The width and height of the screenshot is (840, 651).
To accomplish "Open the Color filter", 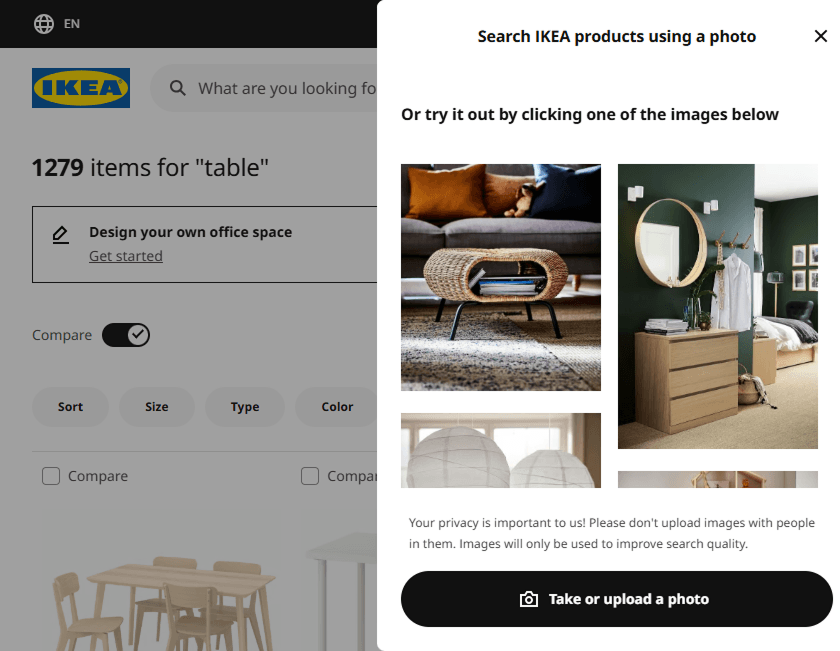I will coord(335,407).
